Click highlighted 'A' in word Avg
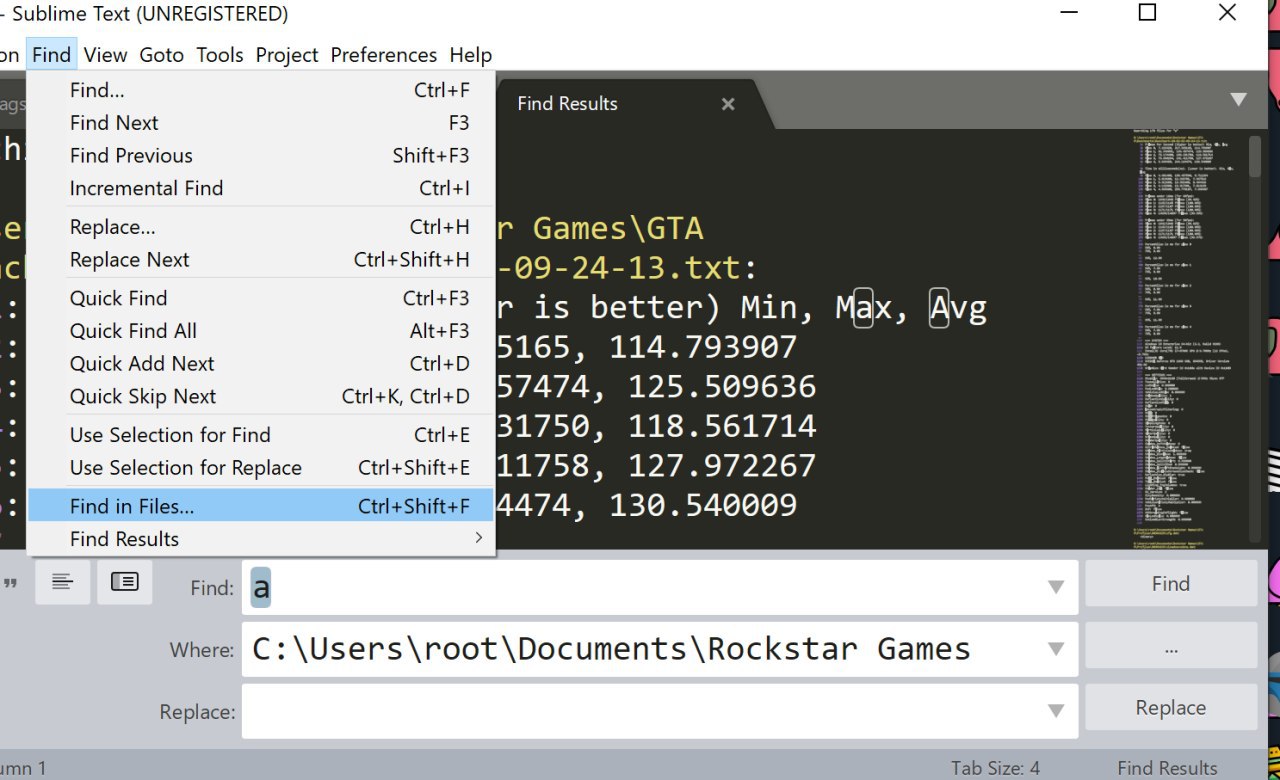 tap(939, 308)
